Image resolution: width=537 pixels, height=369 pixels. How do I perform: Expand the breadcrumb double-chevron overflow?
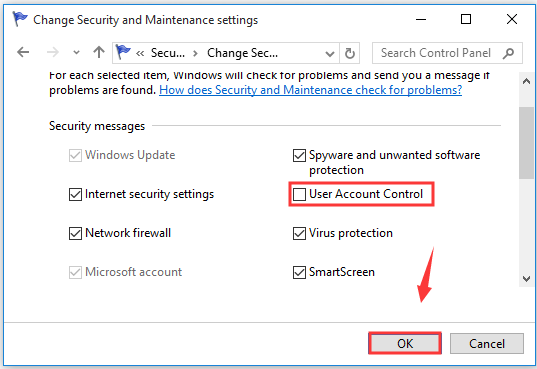tap(140, 53)
